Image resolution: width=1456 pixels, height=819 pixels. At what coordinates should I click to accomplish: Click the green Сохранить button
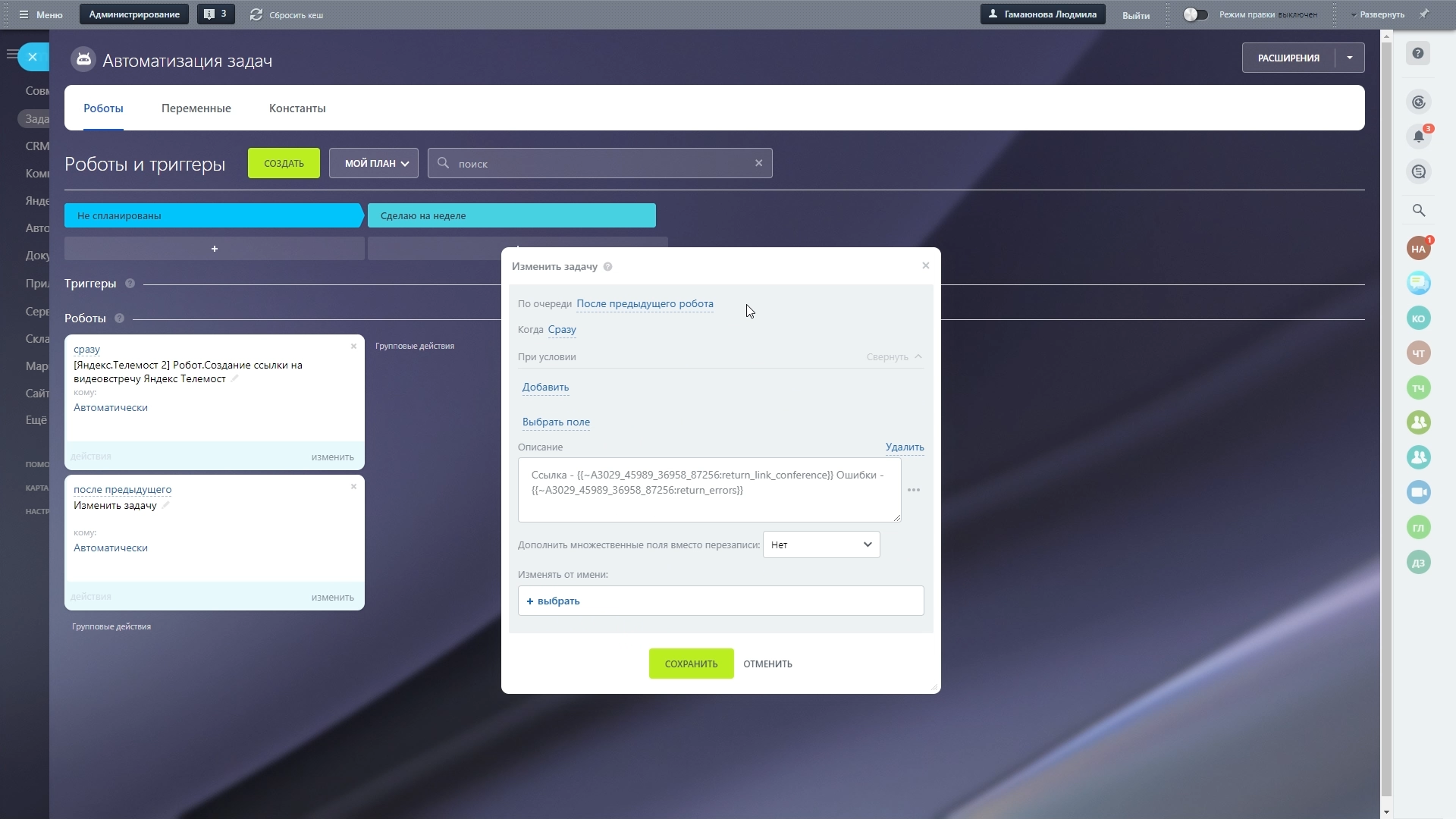click(x=691, y=664)
